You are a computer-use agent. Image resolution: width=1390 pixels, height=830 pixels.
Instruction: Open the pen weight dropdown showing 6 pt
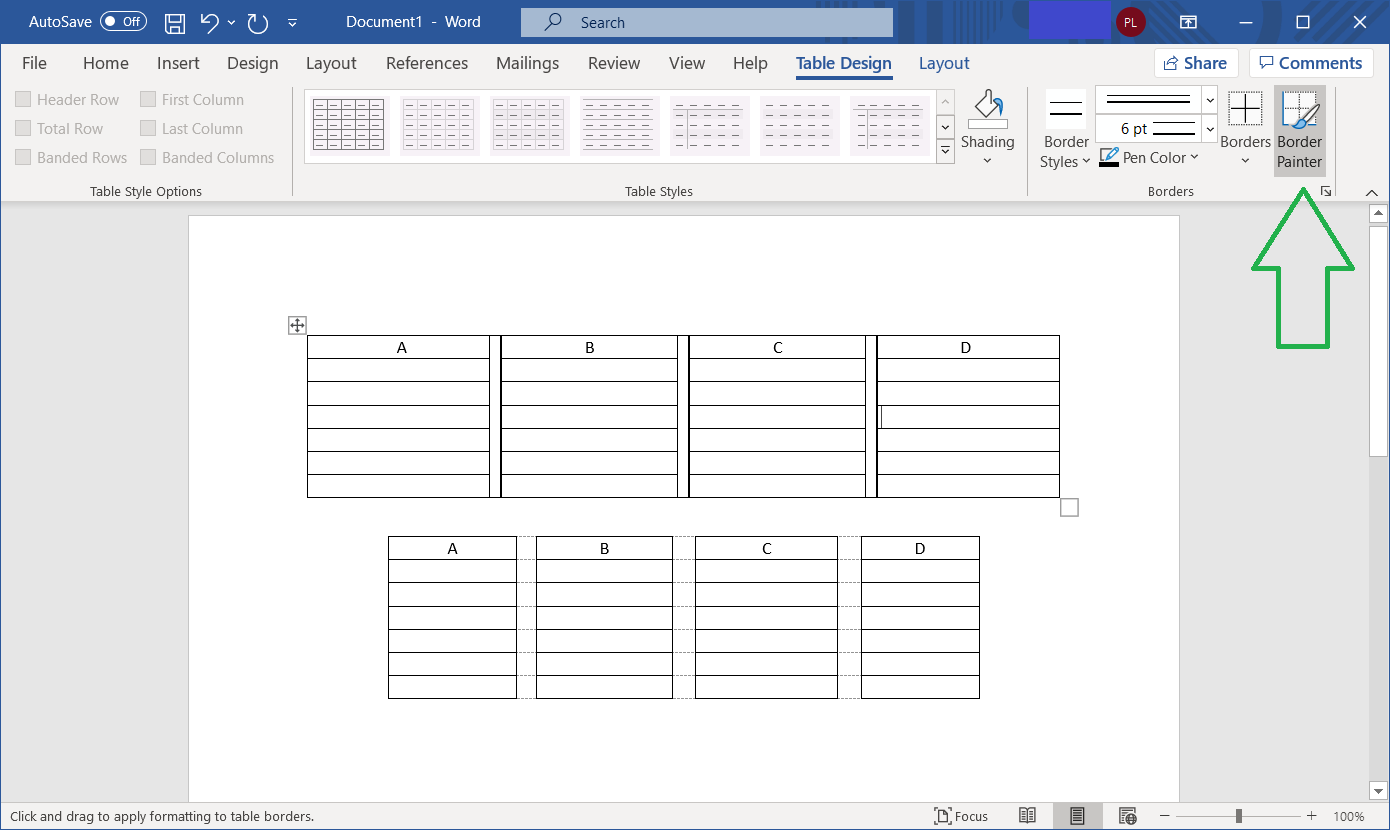[x=1209, y=128]
